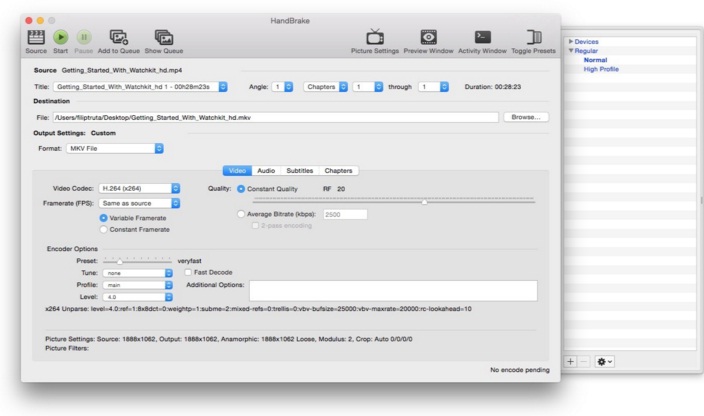Screen dimensions: 704x416
Task: Expand the Devices preset group
Action: [x=571, y=41]
